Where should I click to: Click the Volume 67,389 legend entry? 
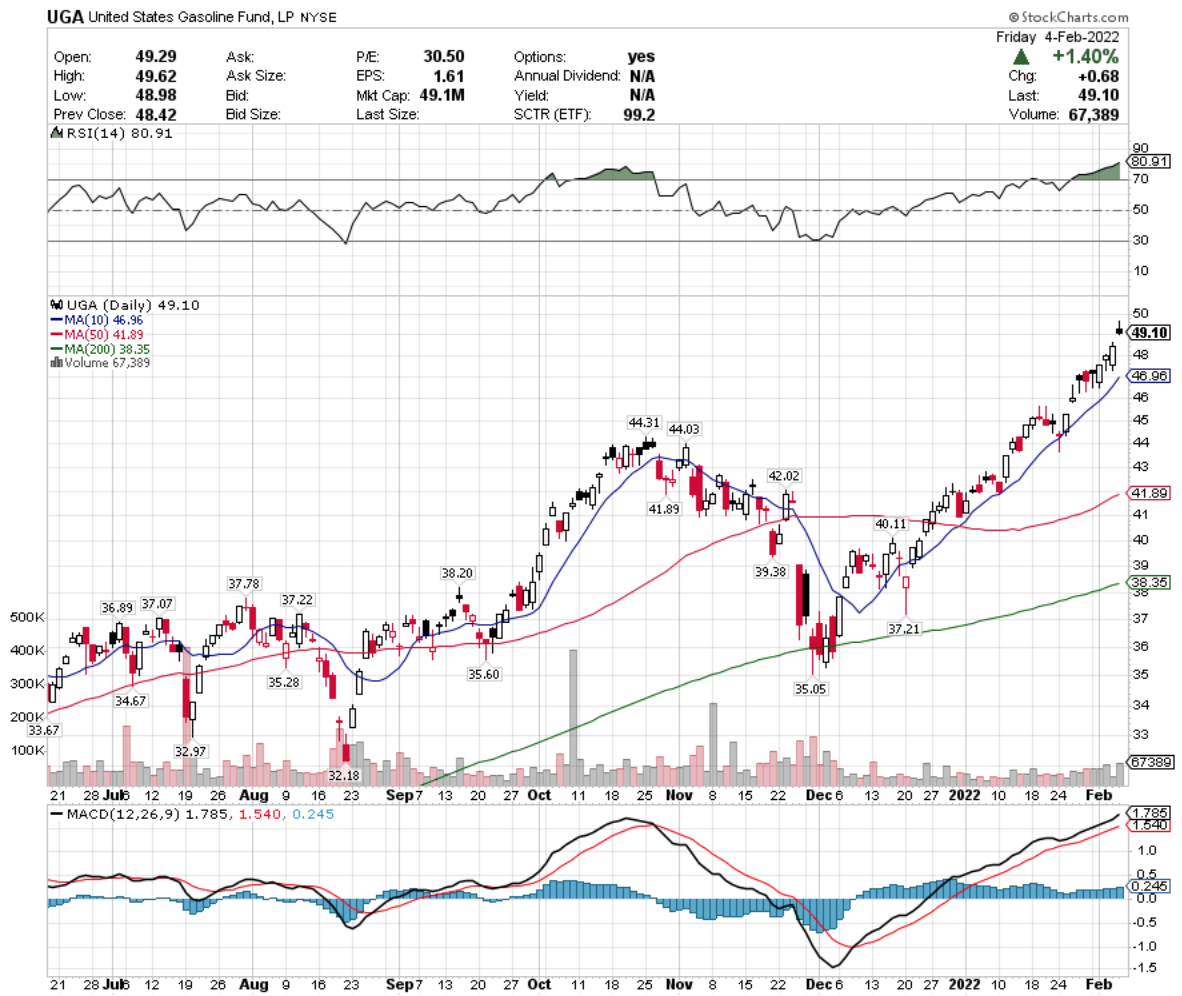[x=100, y=363]
